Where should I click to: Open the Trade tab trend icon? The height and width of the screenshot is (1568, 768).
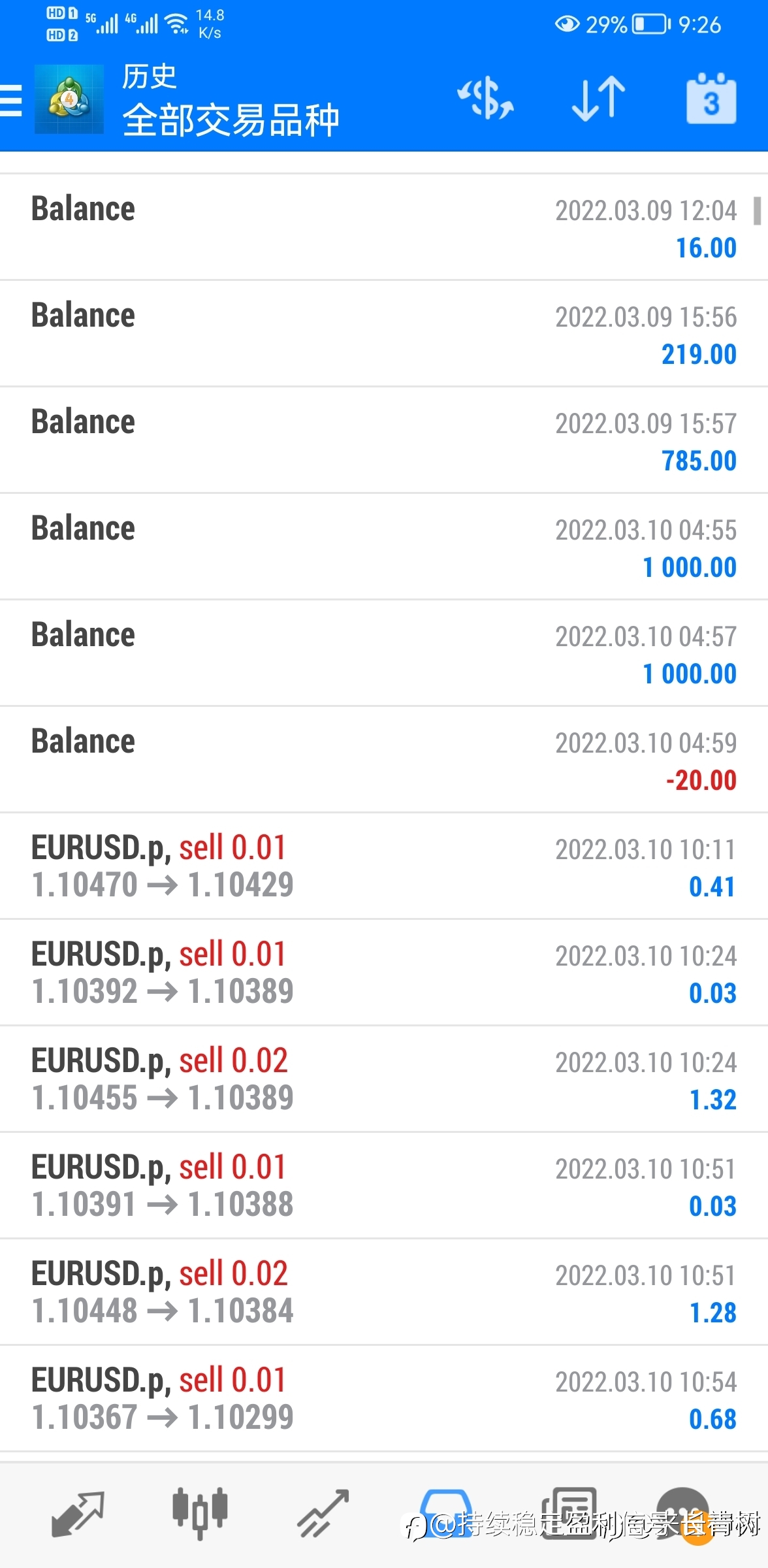click(x=323, y=1512)
